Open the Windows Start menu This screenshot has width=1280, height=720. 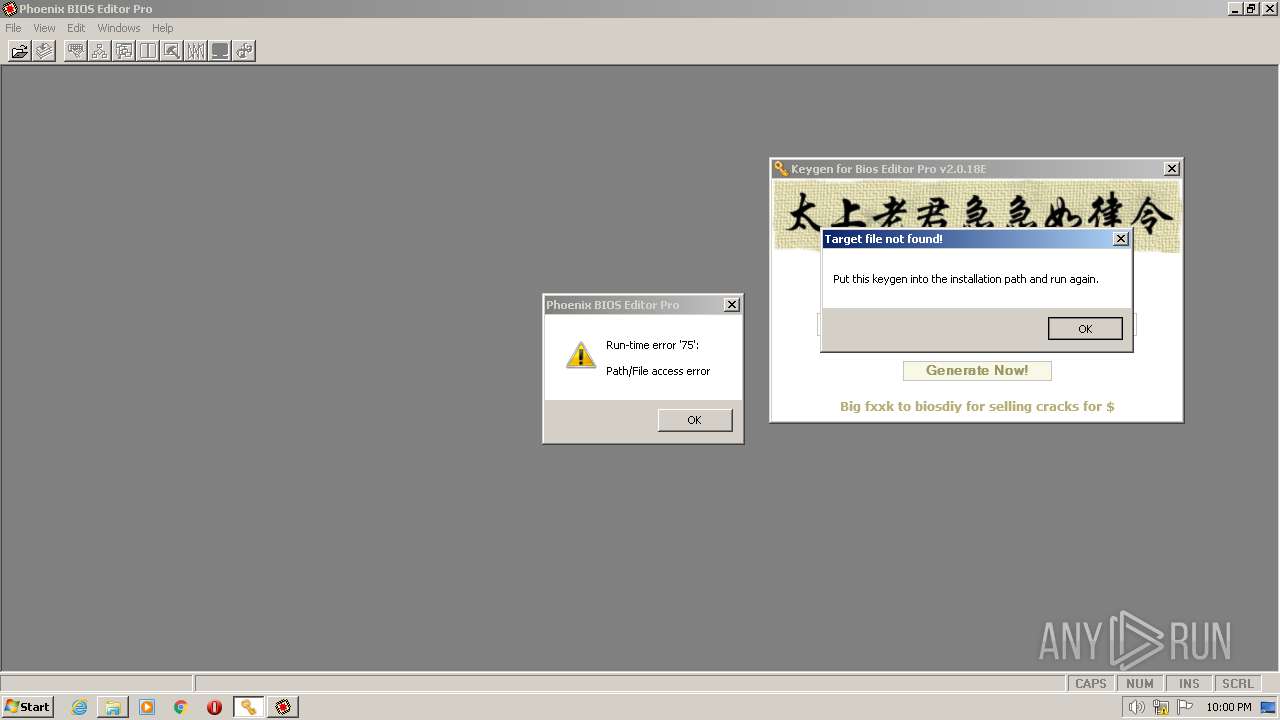[x=27, y=707]
